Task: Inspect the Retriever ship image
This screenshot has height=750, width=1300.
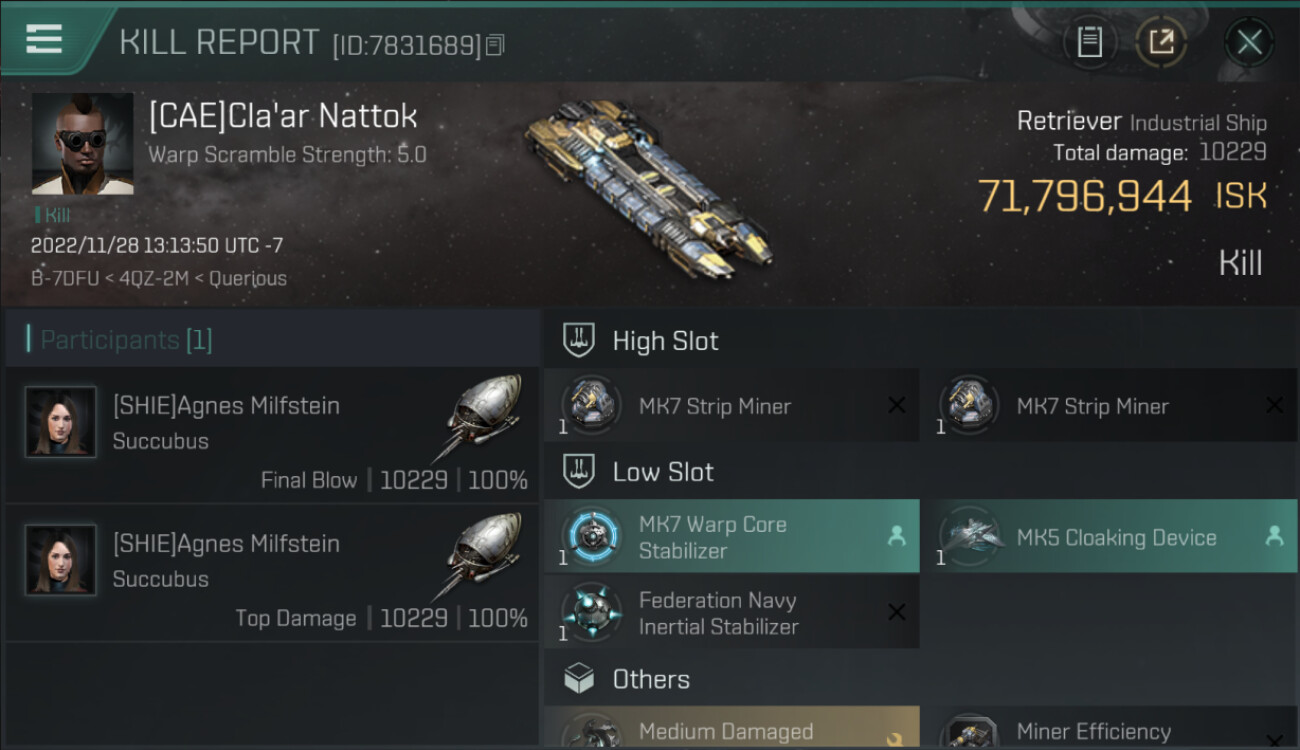Action: pyautogui.click(x=648, y=190)
